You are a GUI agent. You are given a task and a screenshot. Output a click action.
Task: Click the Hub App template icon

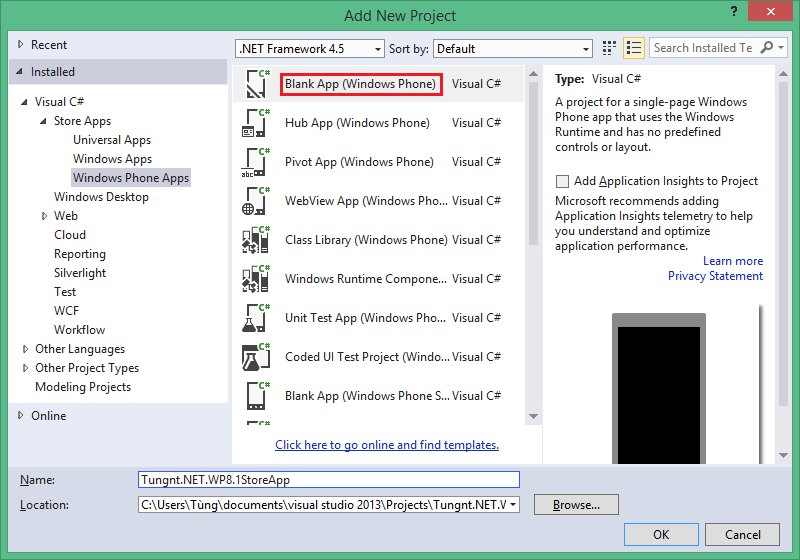(x=257, y=123)
